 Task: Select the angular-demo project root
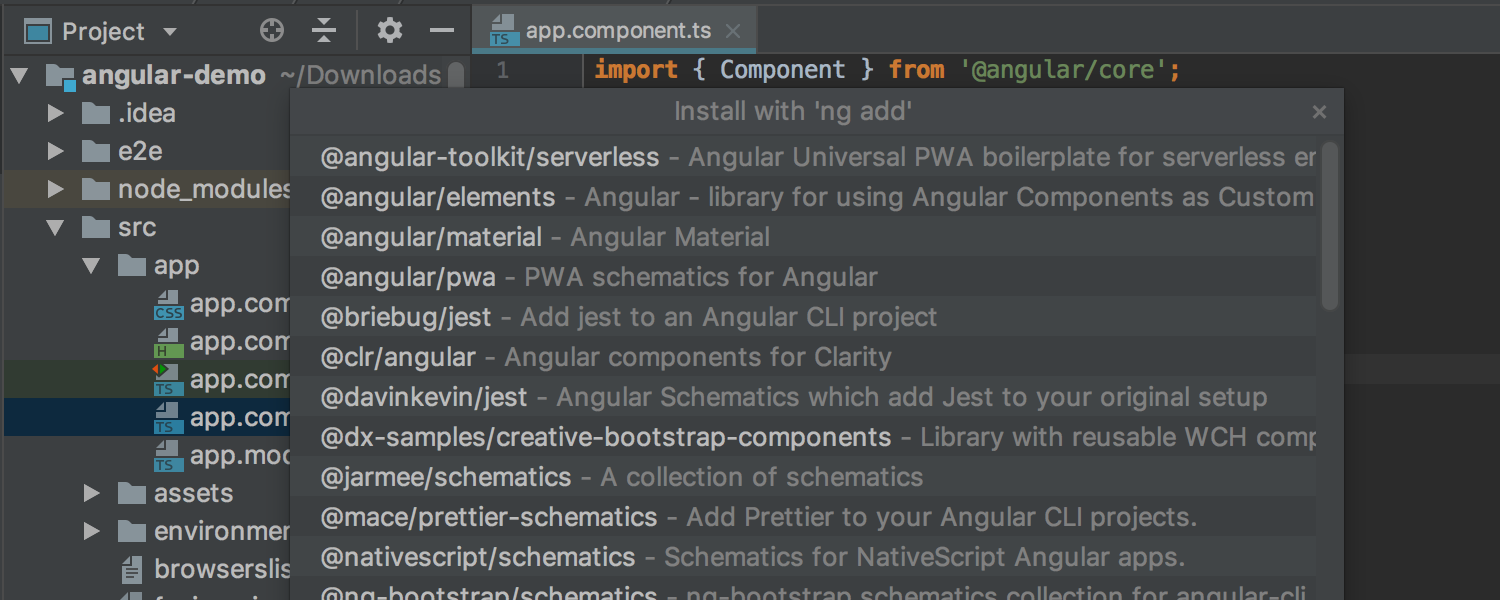click(174, 75)
